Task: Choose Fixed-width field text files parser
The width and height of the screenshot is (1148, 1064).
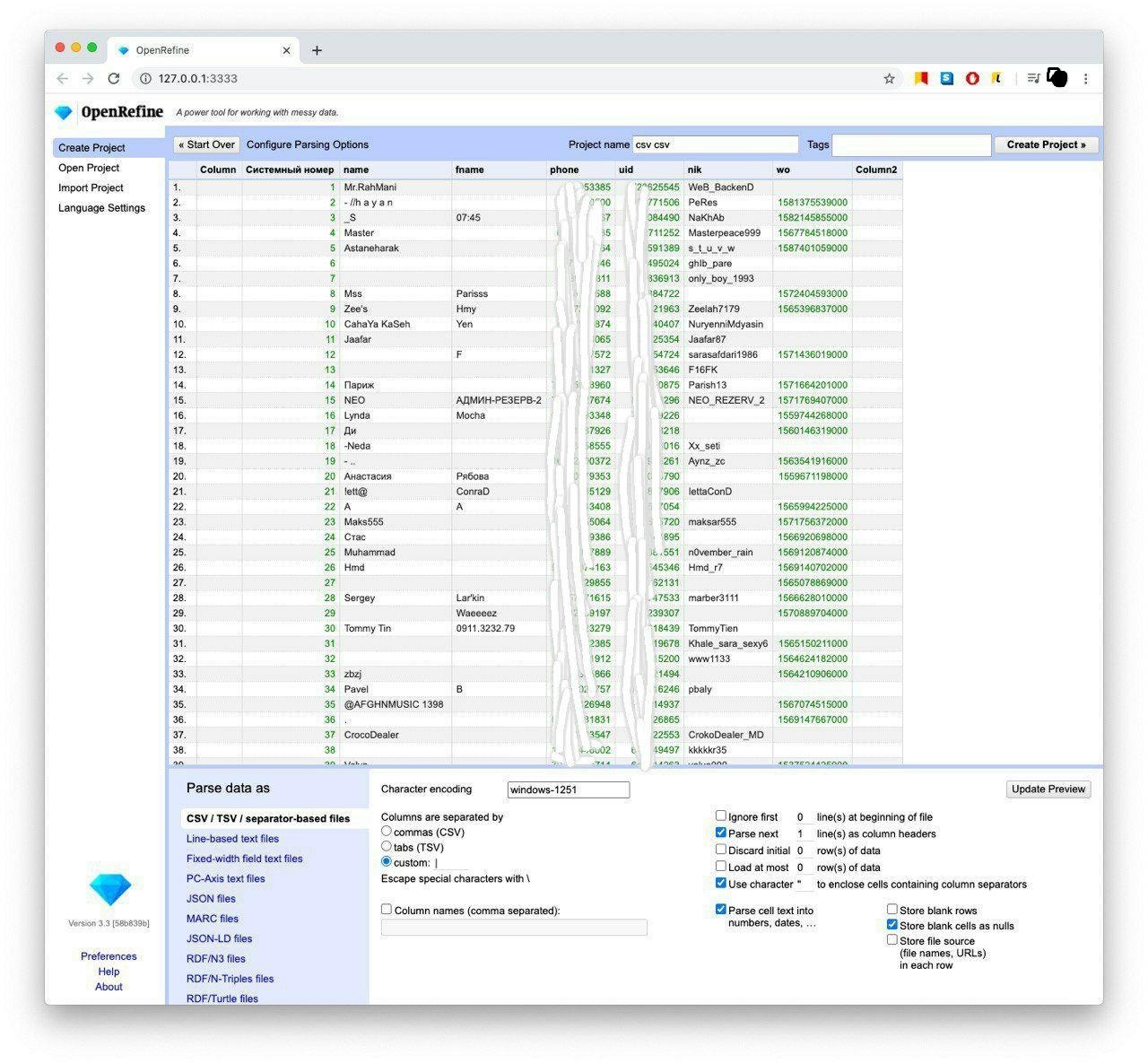Action: pos(244,859)
